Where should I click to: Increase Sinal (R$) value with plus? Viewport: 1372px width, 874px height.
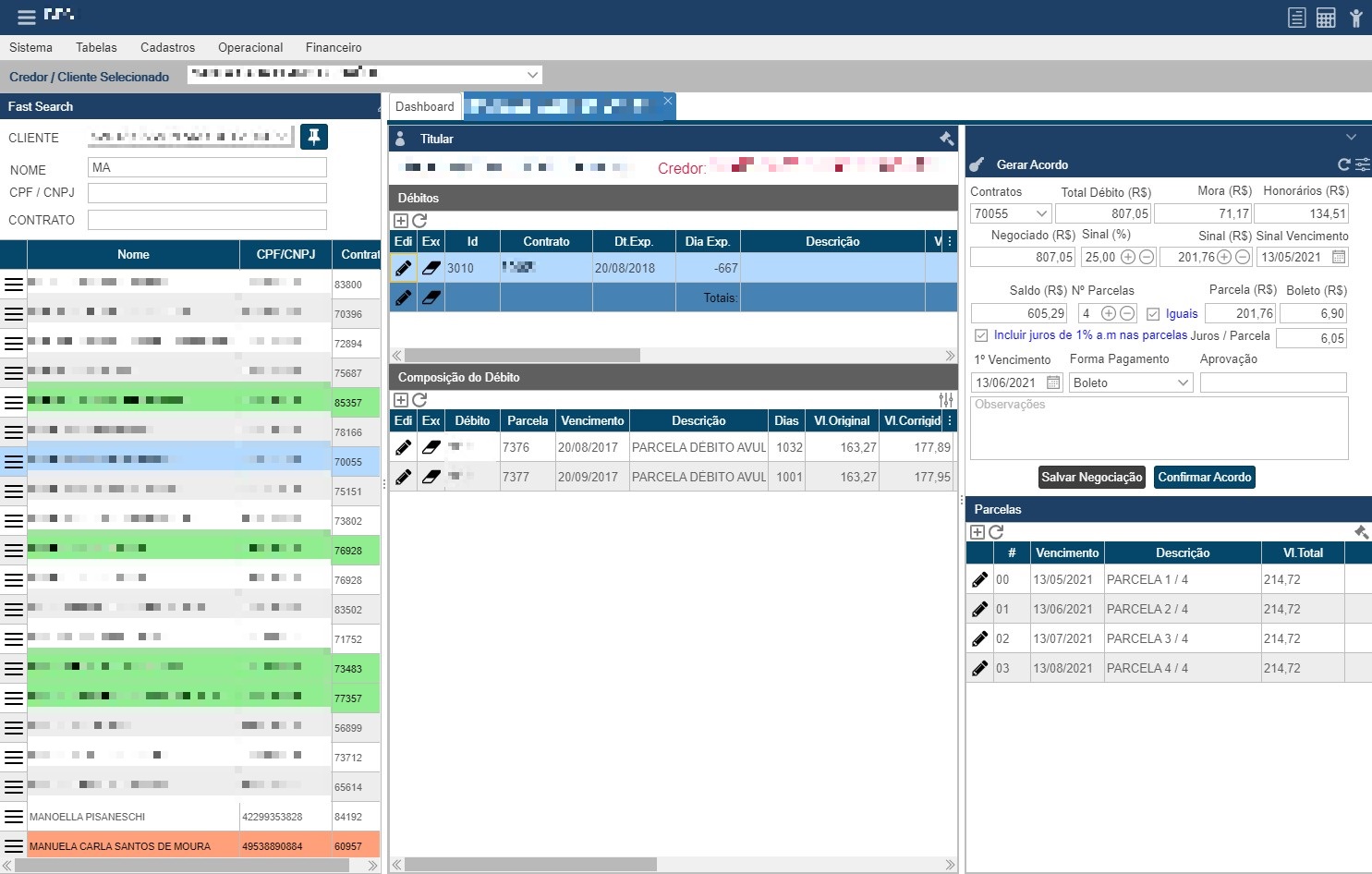[1224, 257]
